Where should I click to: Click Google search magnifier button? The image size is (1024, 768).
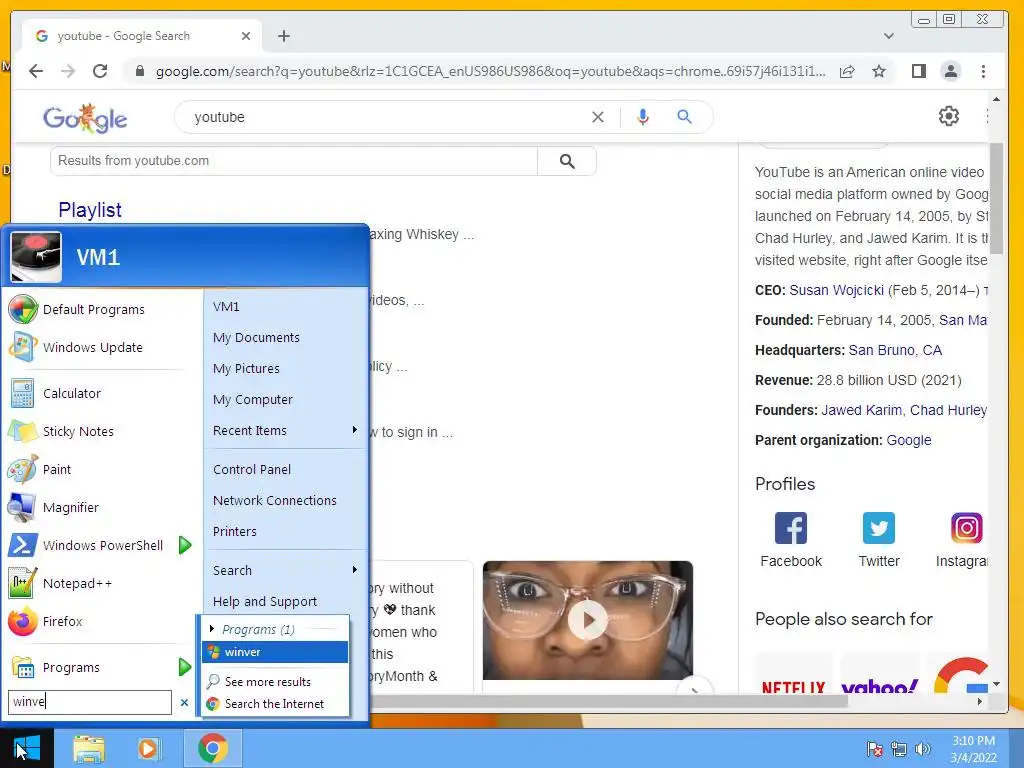coord(684,117)
